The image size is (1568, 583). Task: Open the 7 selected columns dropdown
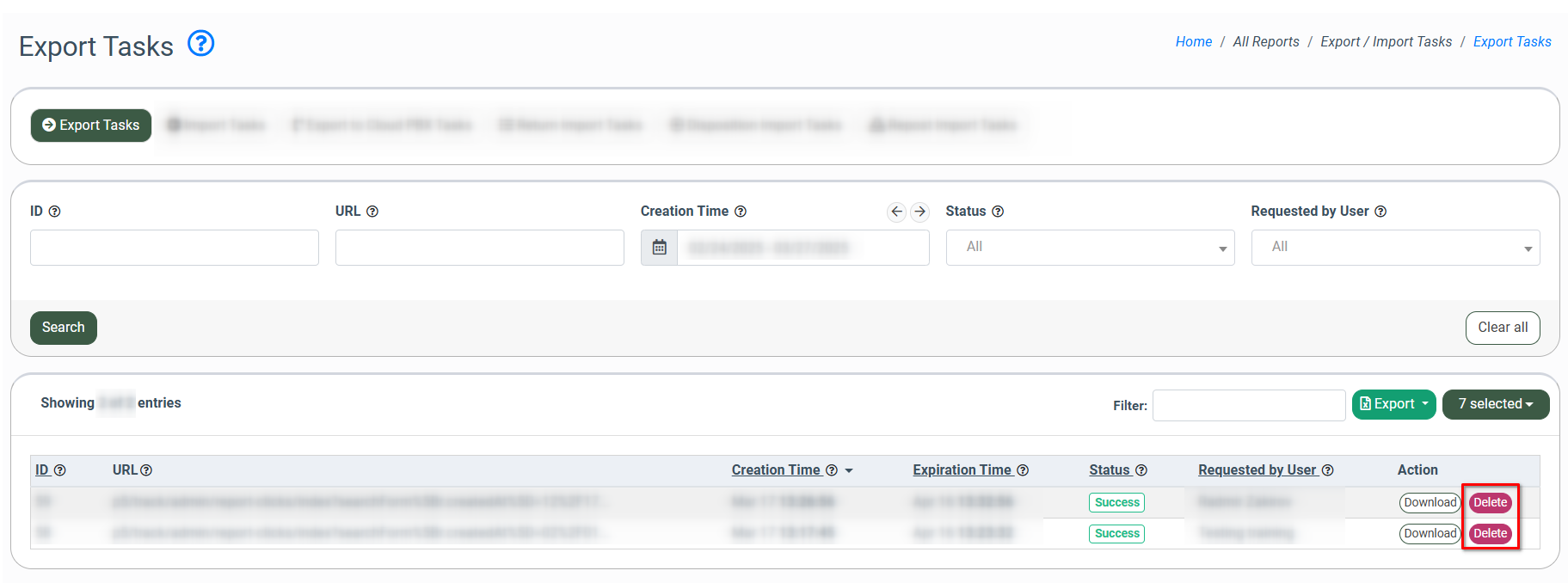(1495, 404)
